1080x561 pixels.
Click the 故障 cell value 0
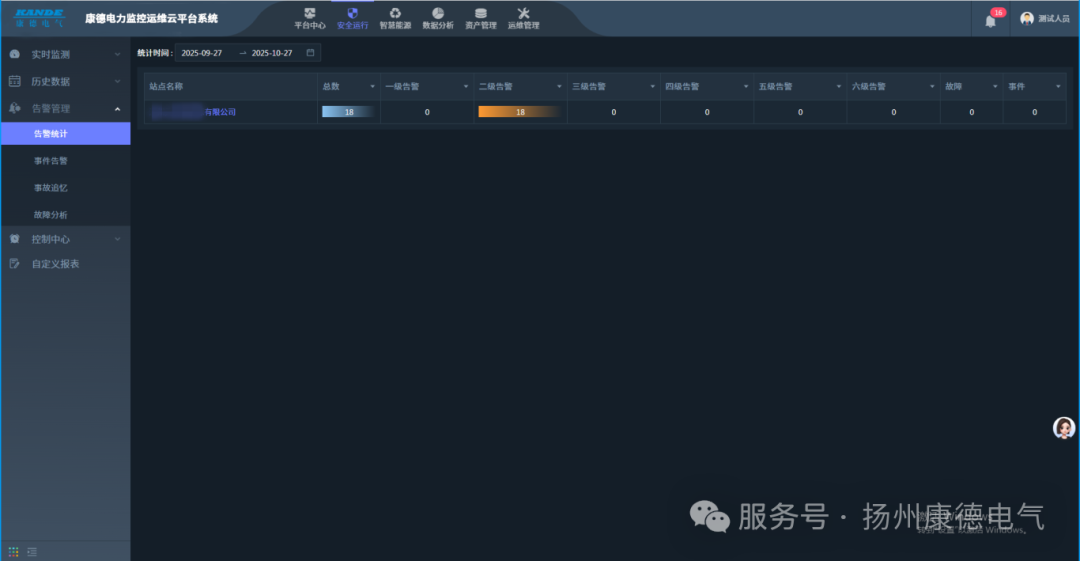972,112
